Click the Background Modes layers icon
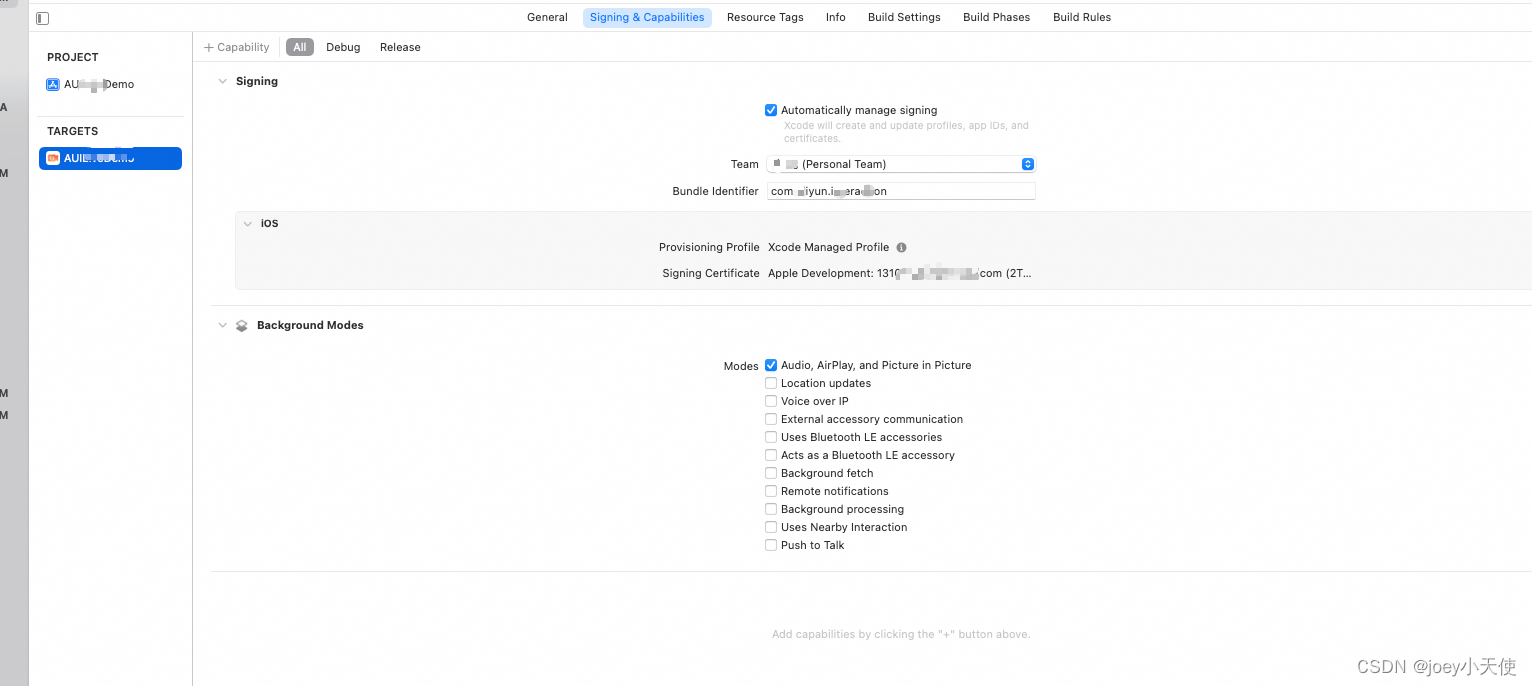 [241, 326]
